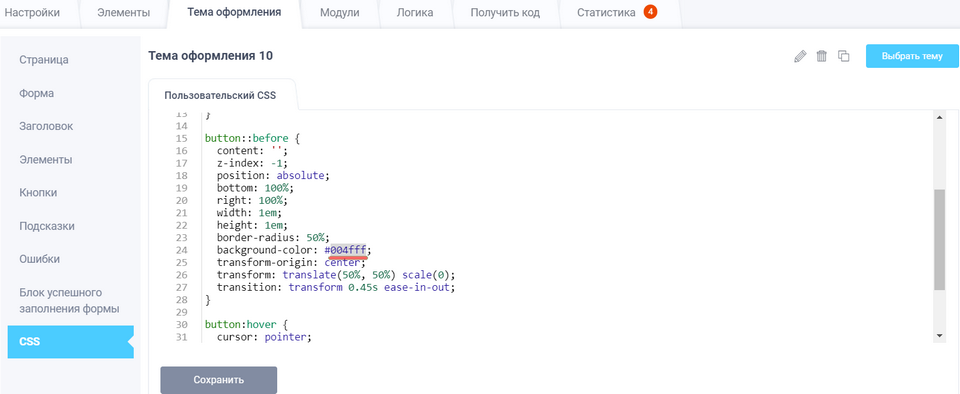Open Блок успешного заполнения формы
Image resolution: width=960 pixels, height=394 pixels.
[x=69, y=300]
